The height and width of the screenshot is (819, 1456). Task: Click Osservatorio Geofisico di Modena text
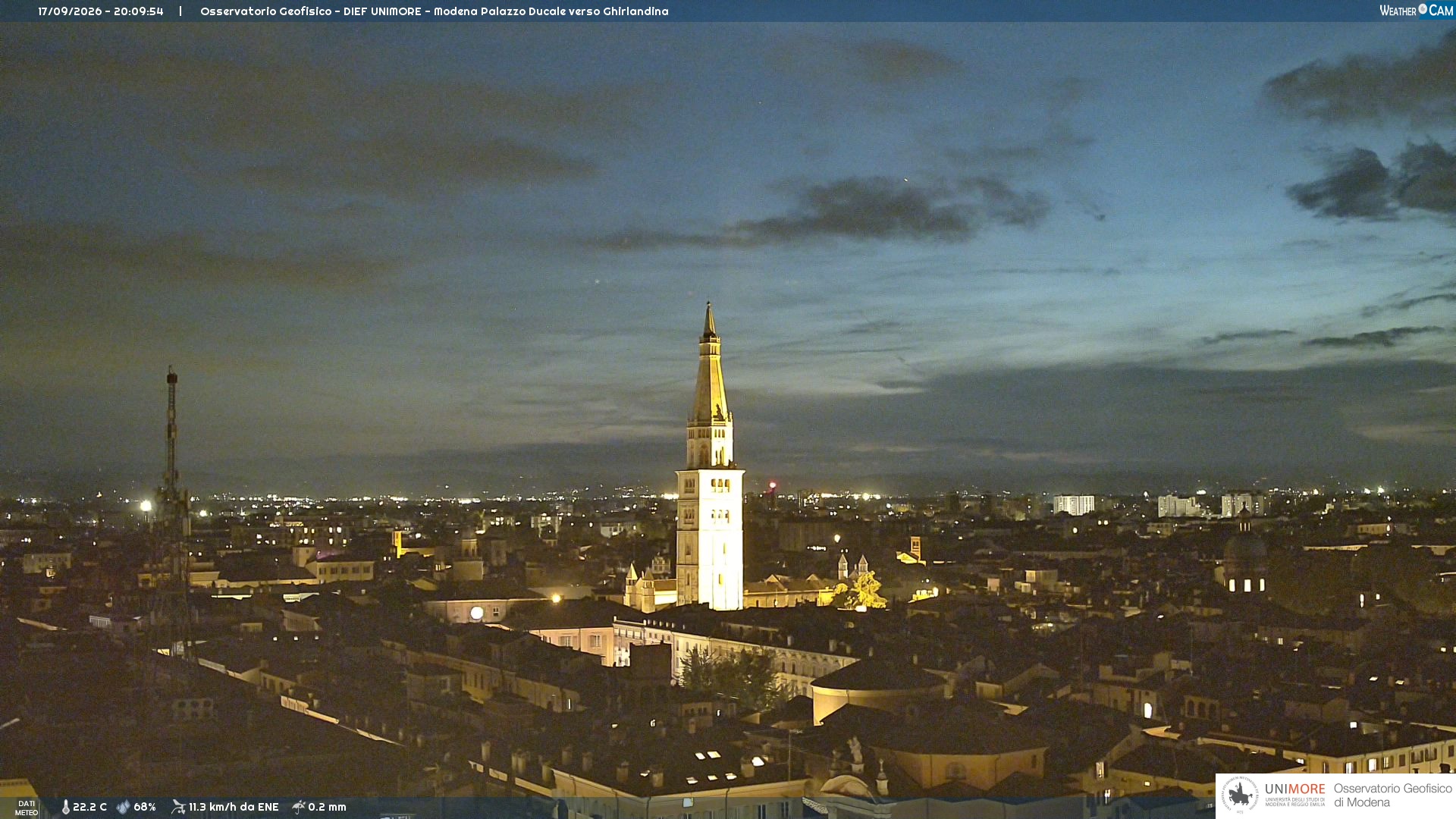coord(1392,795)
